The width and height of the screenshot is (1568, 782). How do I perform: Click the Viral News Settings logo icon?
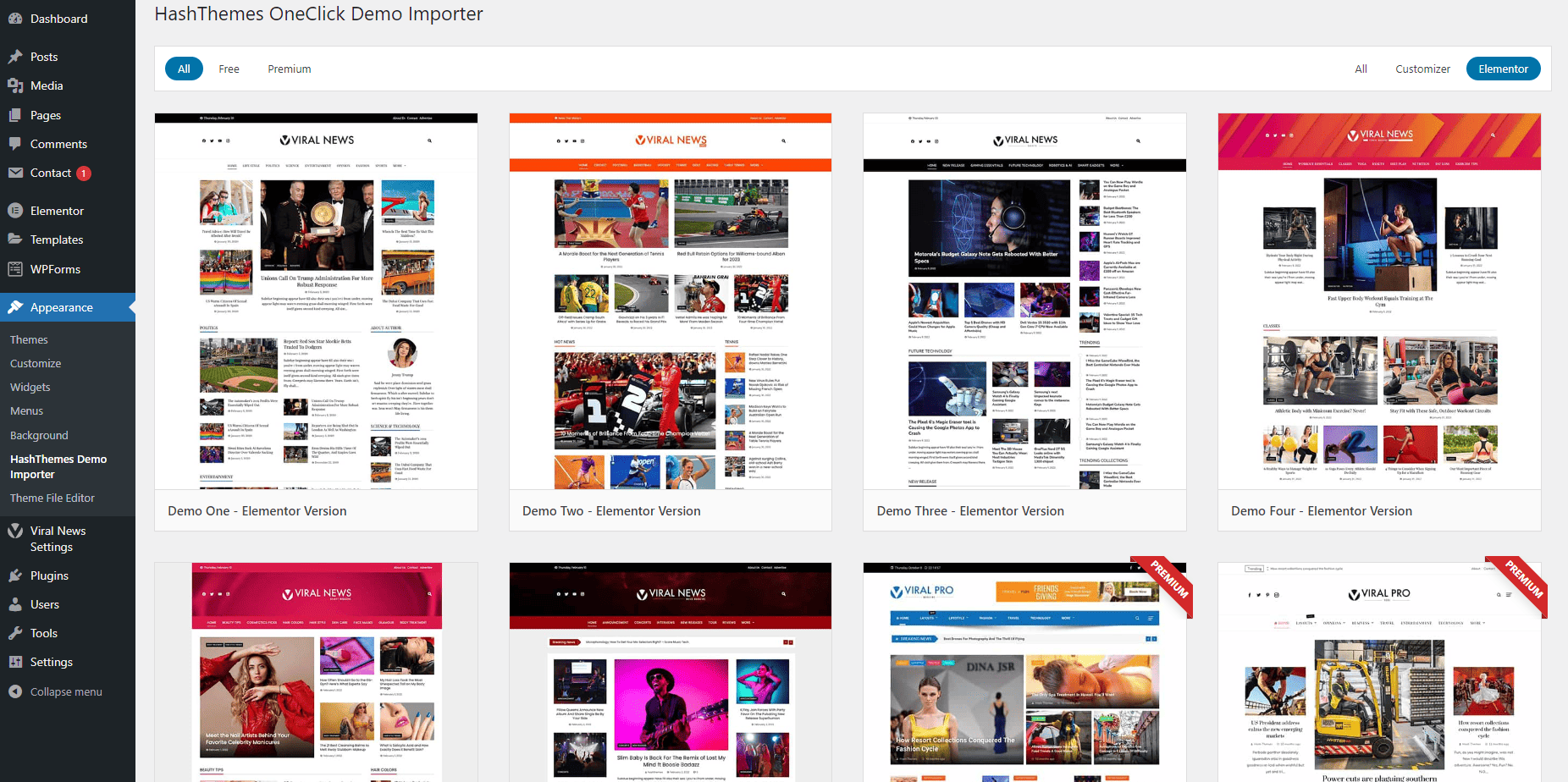tap(15, 531)
